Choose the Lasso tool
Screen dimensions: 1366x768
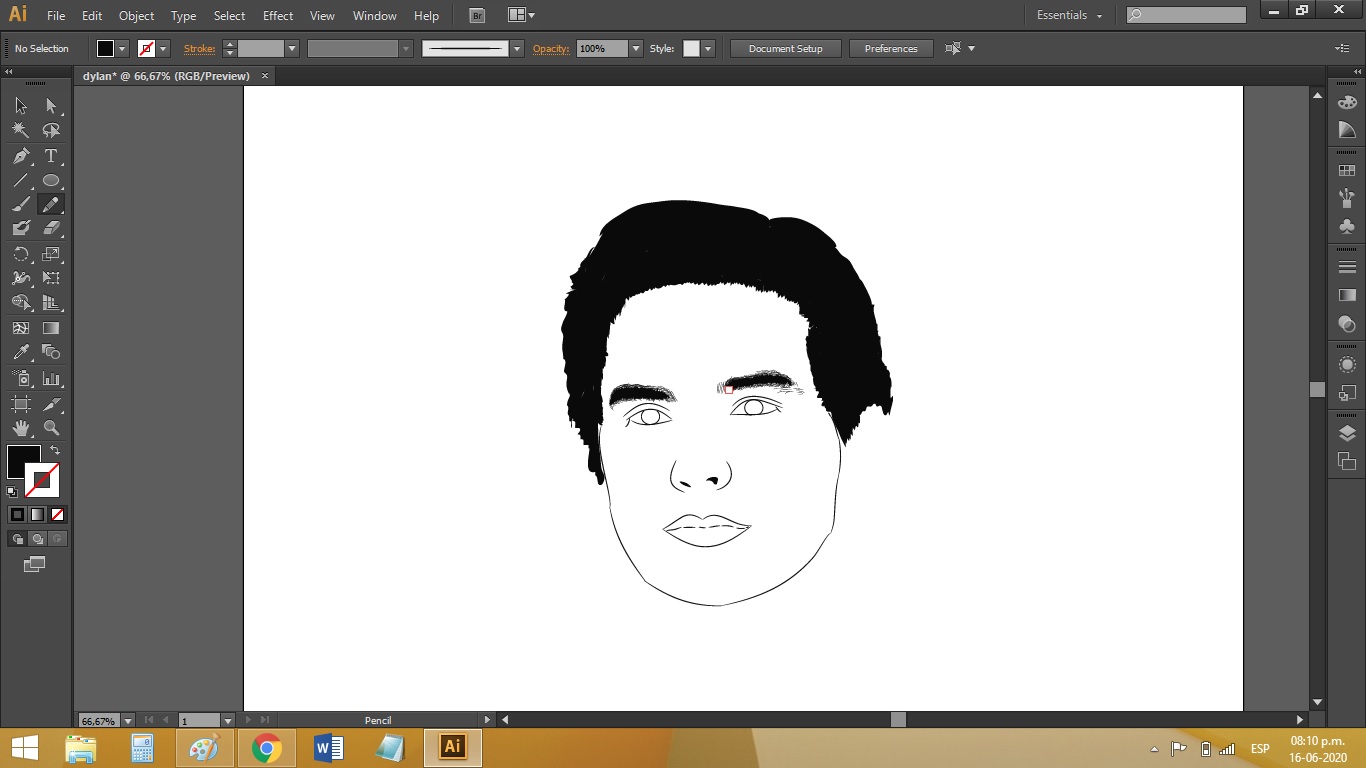tap(51, 131)
